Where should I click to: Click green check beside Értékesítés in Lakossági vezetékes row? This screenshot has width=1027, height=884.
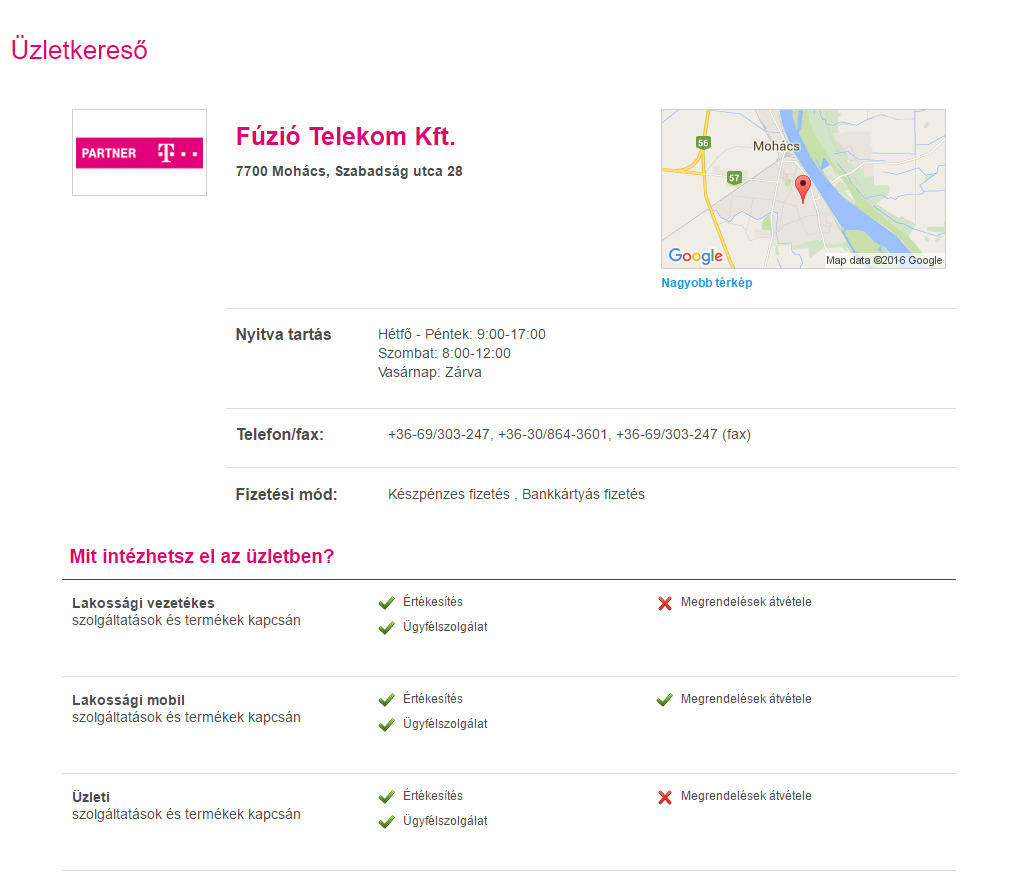click(x=386, y=602)
